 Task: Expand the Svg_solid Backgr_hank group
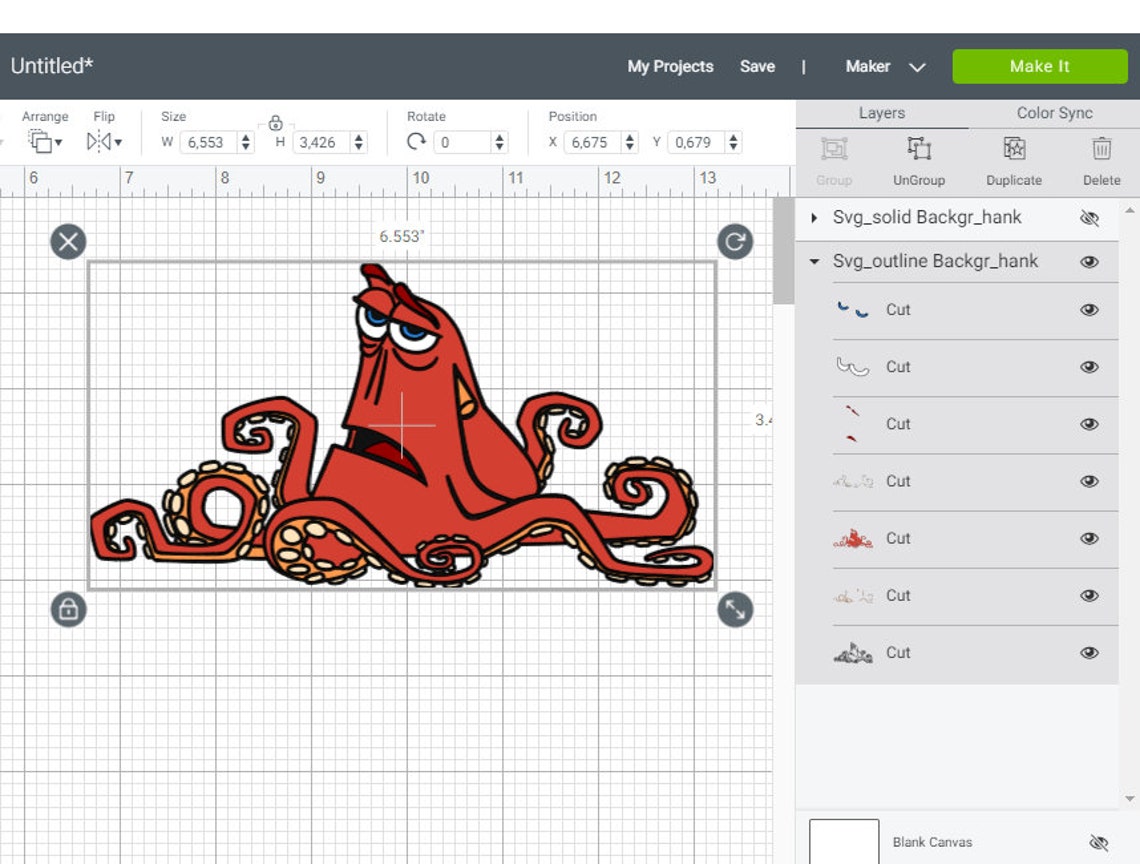(x=814, y=217)
